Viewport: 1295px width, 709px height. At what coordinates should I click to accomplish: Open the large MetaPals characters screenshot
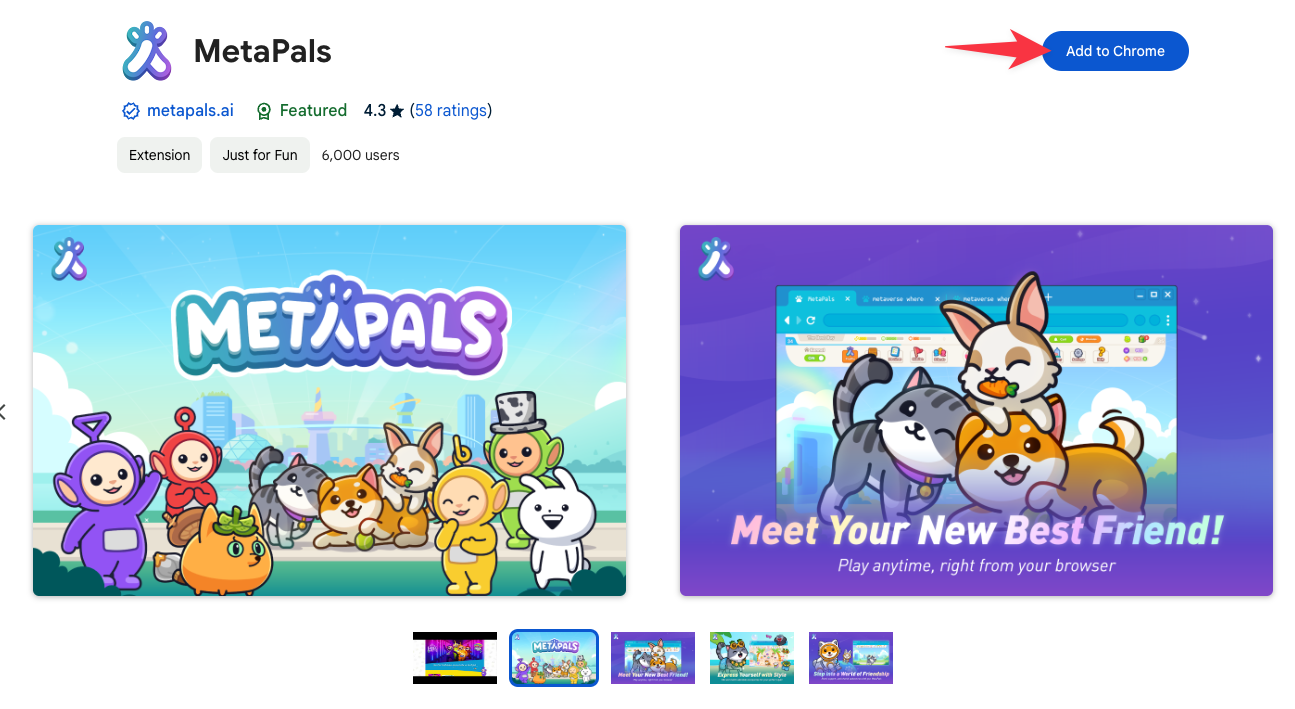329,410
